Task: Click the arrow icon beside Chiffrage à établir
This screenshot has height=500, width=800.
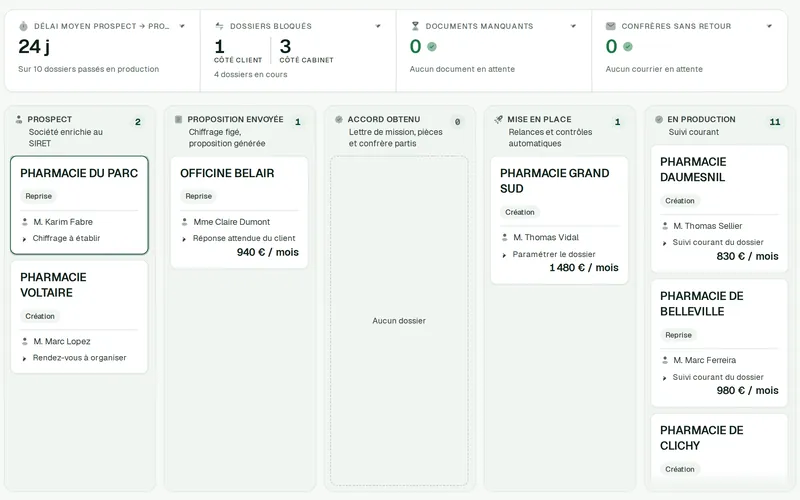Action: tap(24, 239)
